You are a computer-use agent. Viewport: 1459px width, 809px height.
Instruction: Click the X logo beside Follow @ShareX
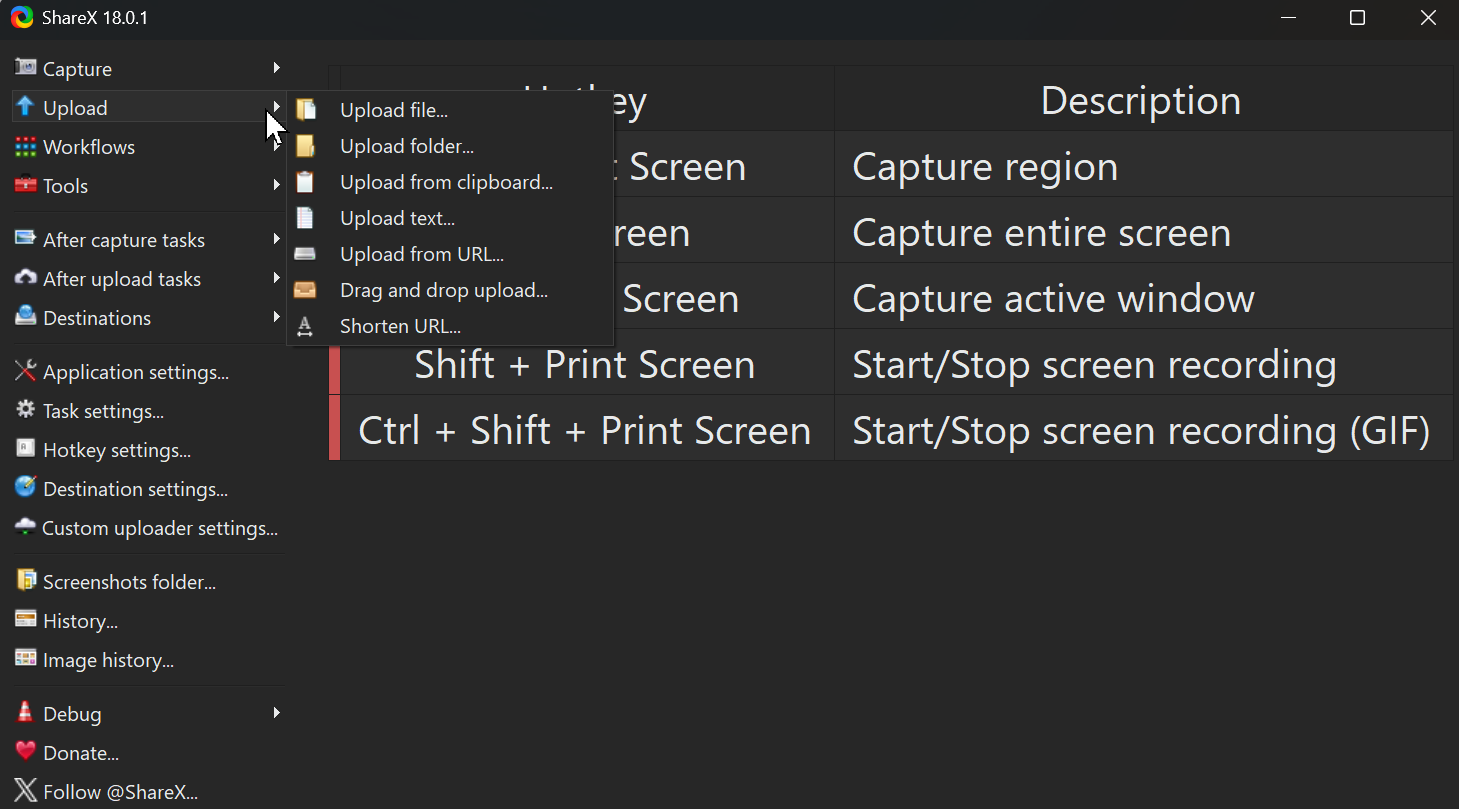click(25, 791)
